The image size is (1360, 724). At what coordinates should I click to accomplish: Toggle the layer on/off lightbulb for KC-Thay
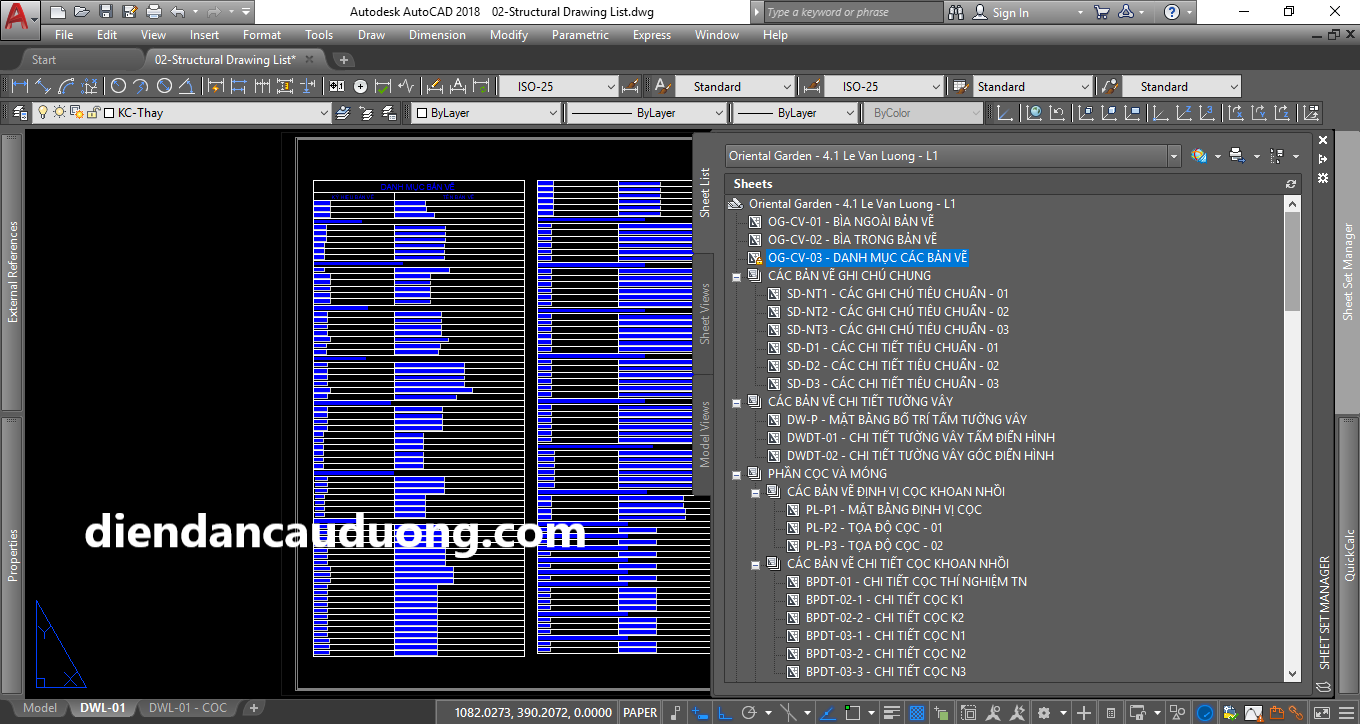[x=43, y=113]
